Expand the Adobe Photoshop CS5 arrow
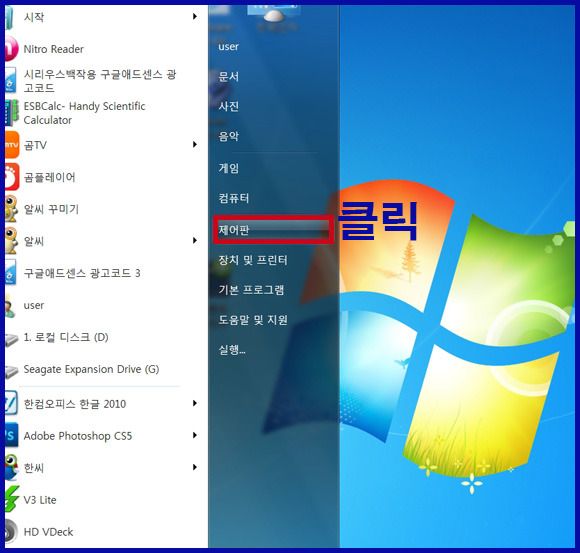The image size is (580, 553). (x=195, y=435)
